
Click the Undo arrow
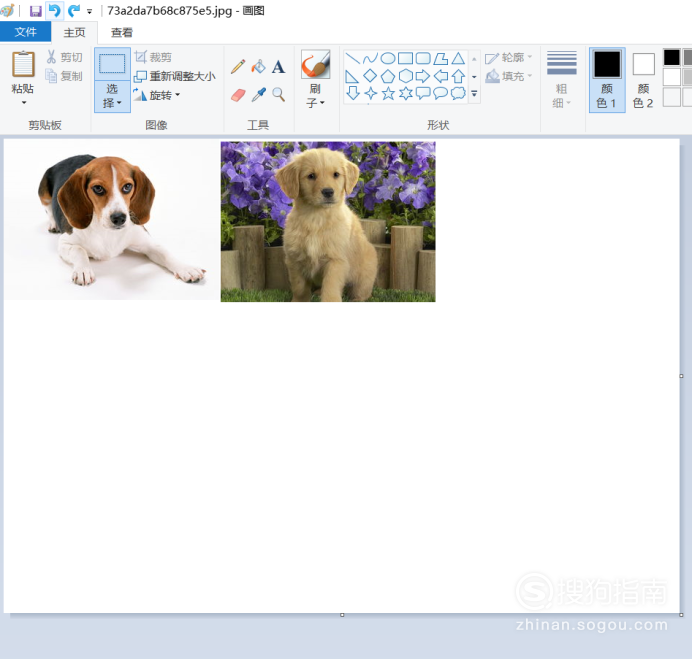55,10
